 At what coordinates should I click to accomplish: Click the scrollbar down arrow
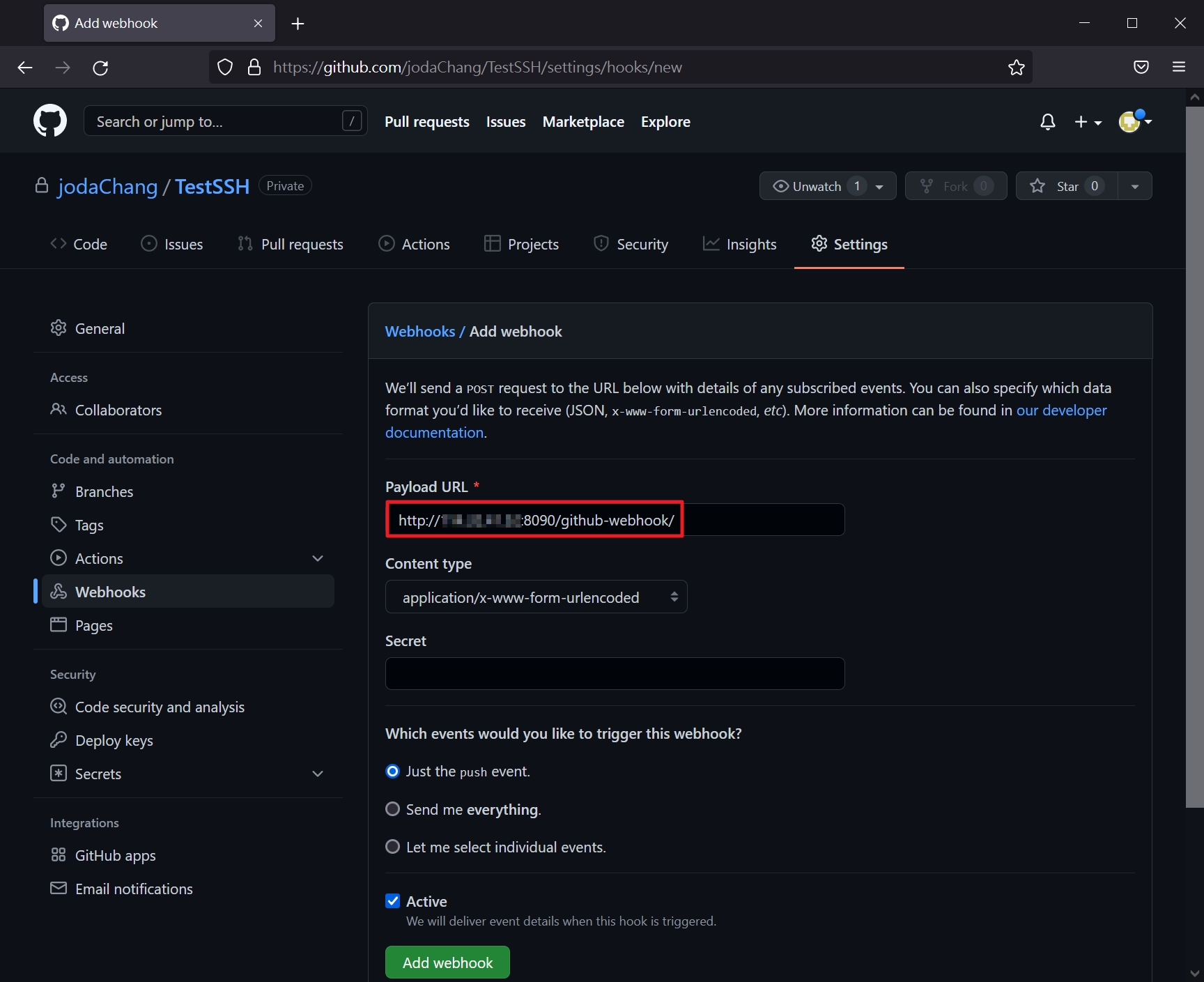(x=1195, y=974)
